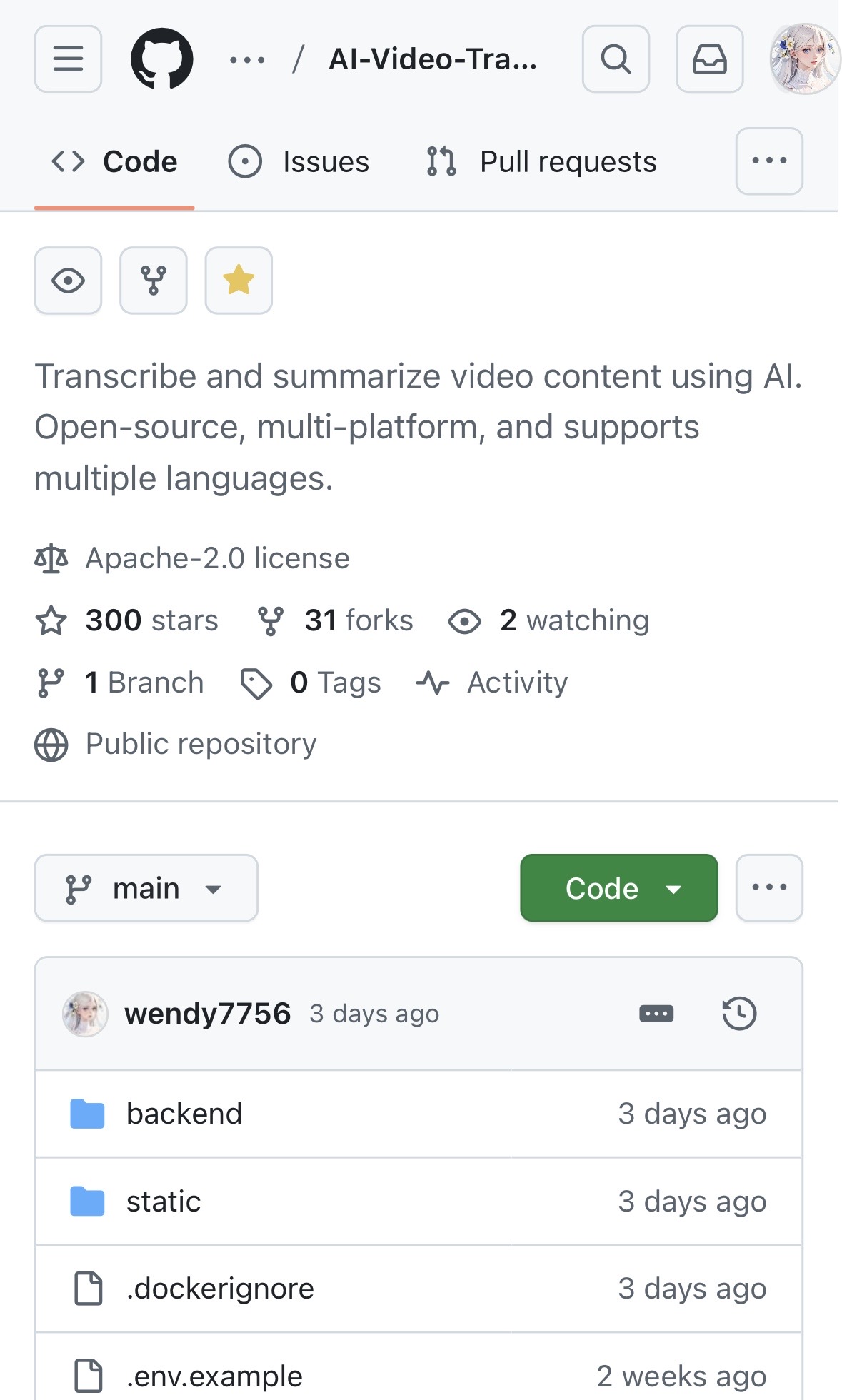
Task: Toggle watching with the eye button
Action: click(68, 281)
